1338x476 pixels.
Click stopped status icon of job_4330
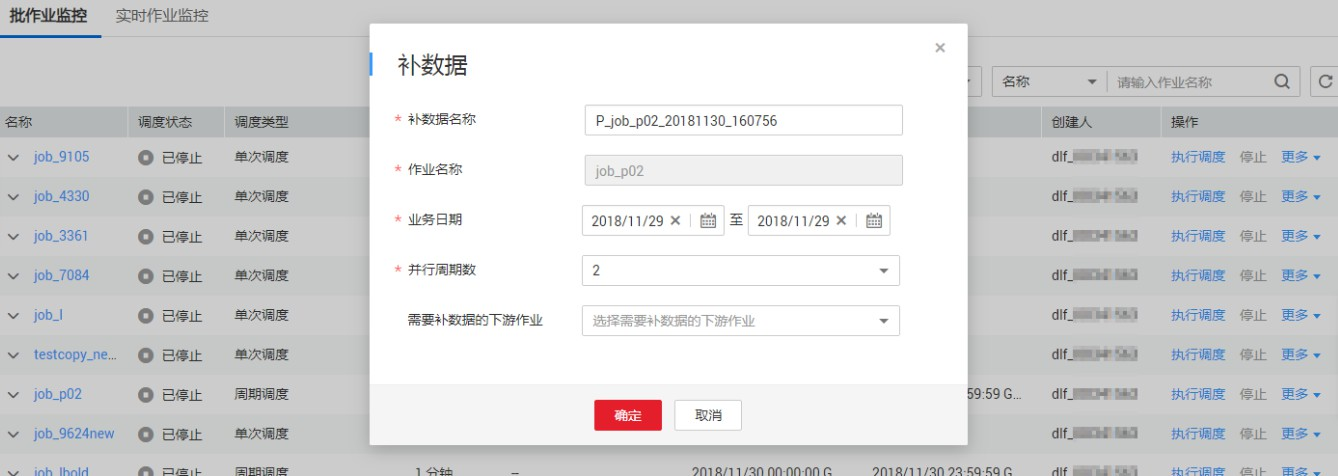click(146, 197)
